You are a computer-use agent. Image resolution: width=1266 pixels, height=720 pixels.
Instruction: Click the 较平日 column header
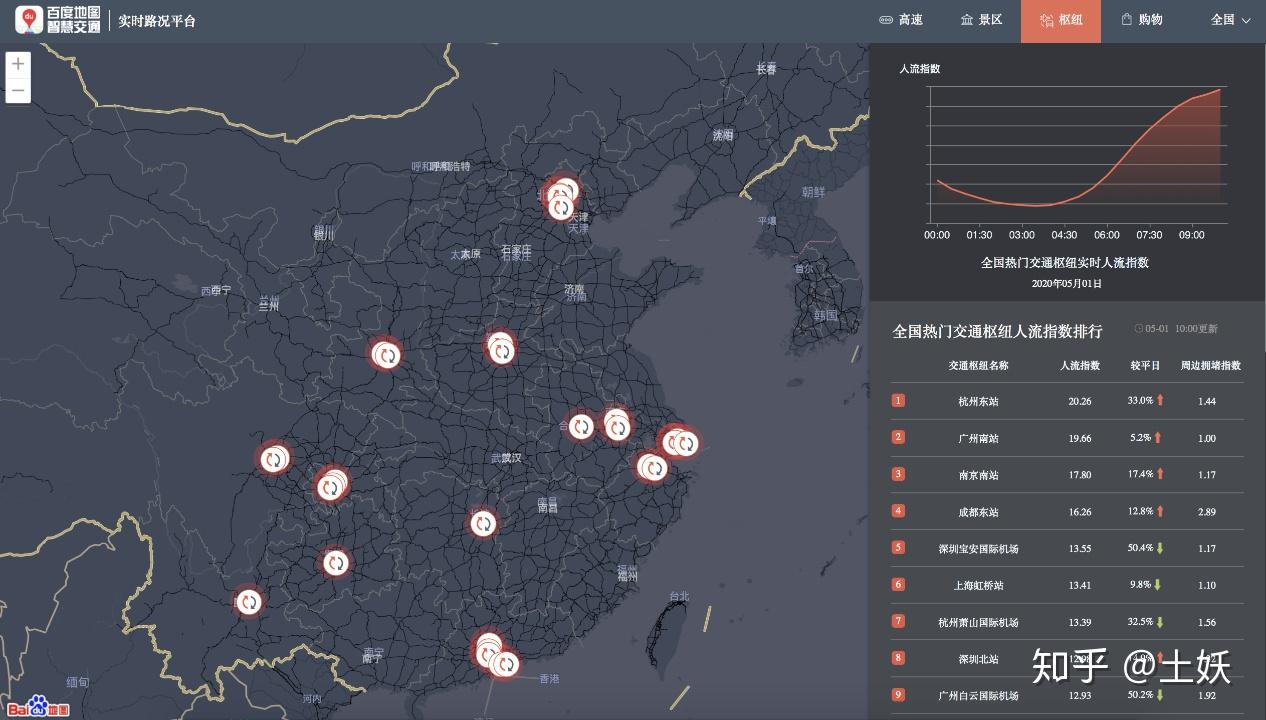1145,366
